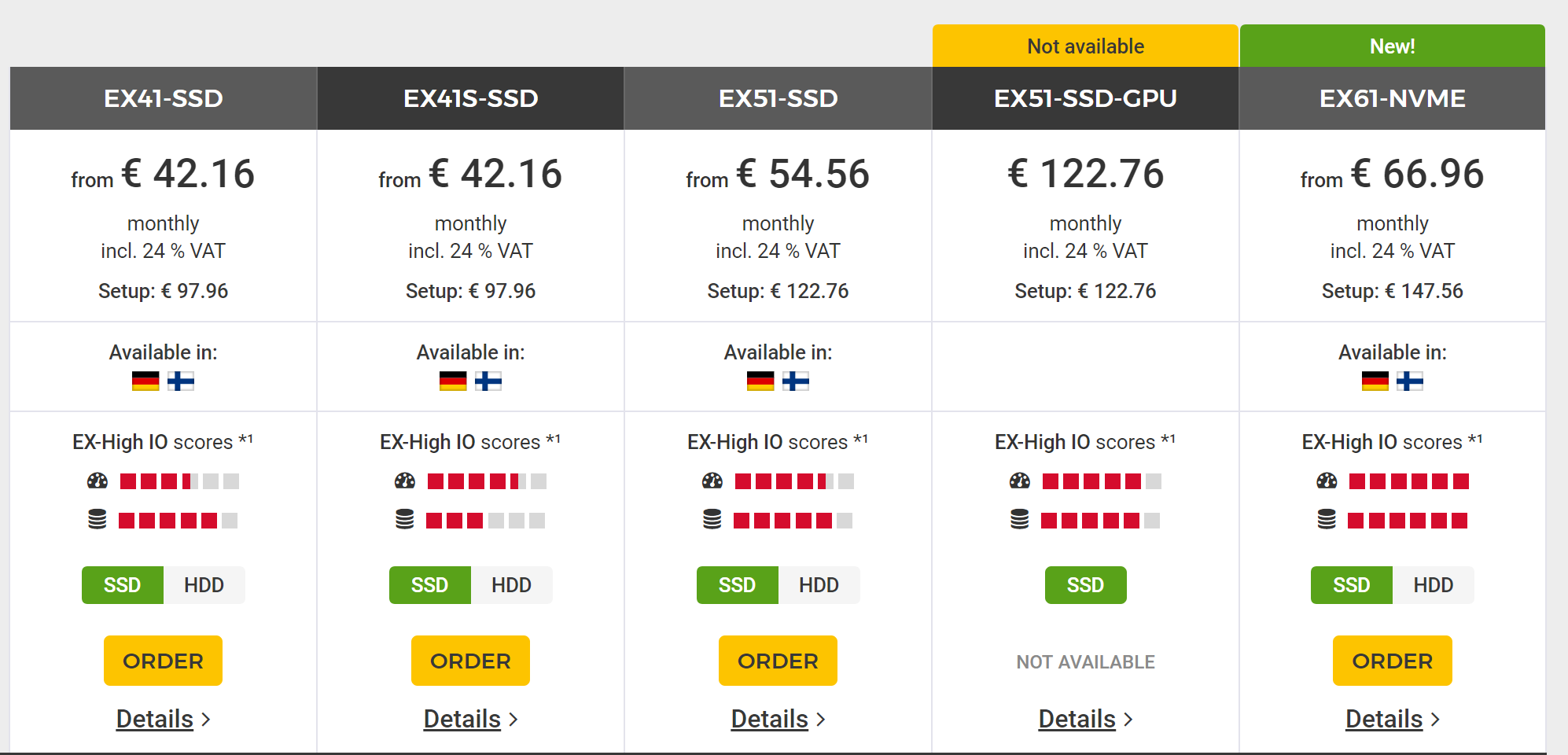Open Details arrow for EX51-SSD-GPU

coord(1128,720)
